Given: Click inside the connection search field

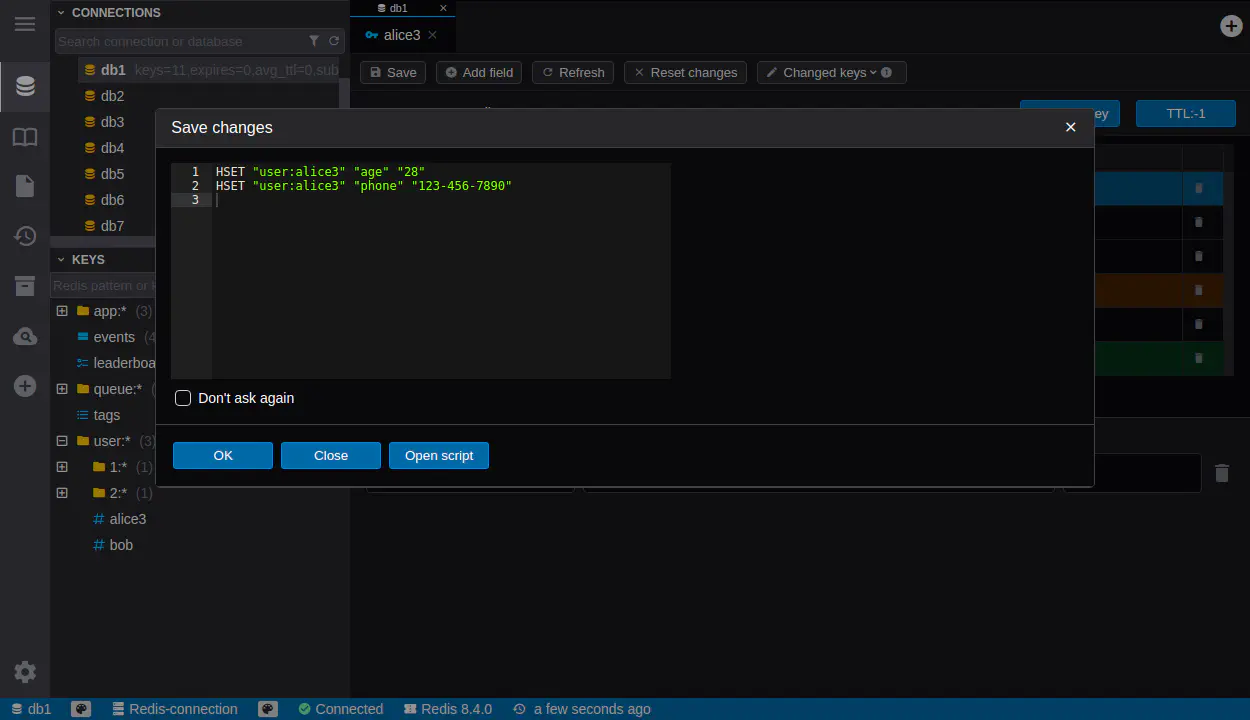Looking at the screenshot, I should point(180,41).
